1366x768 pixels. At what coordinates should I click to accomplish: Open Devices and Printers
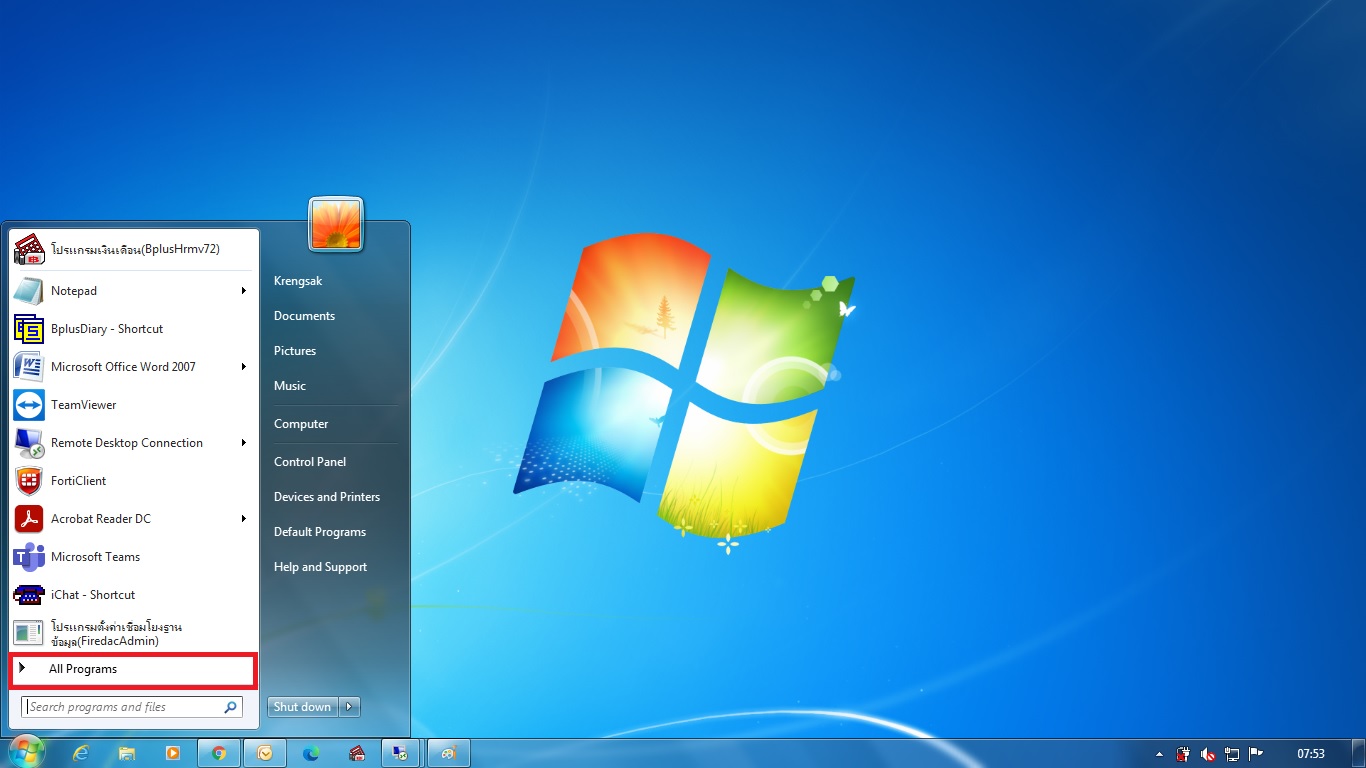point(327,497)
